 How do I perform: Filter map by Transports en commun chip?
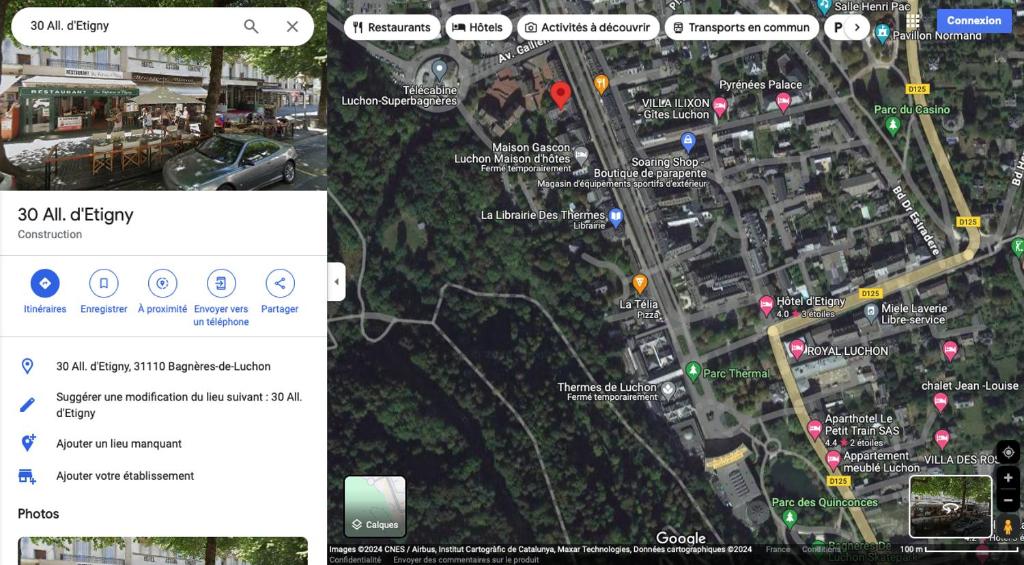click(x=741, y=27)
